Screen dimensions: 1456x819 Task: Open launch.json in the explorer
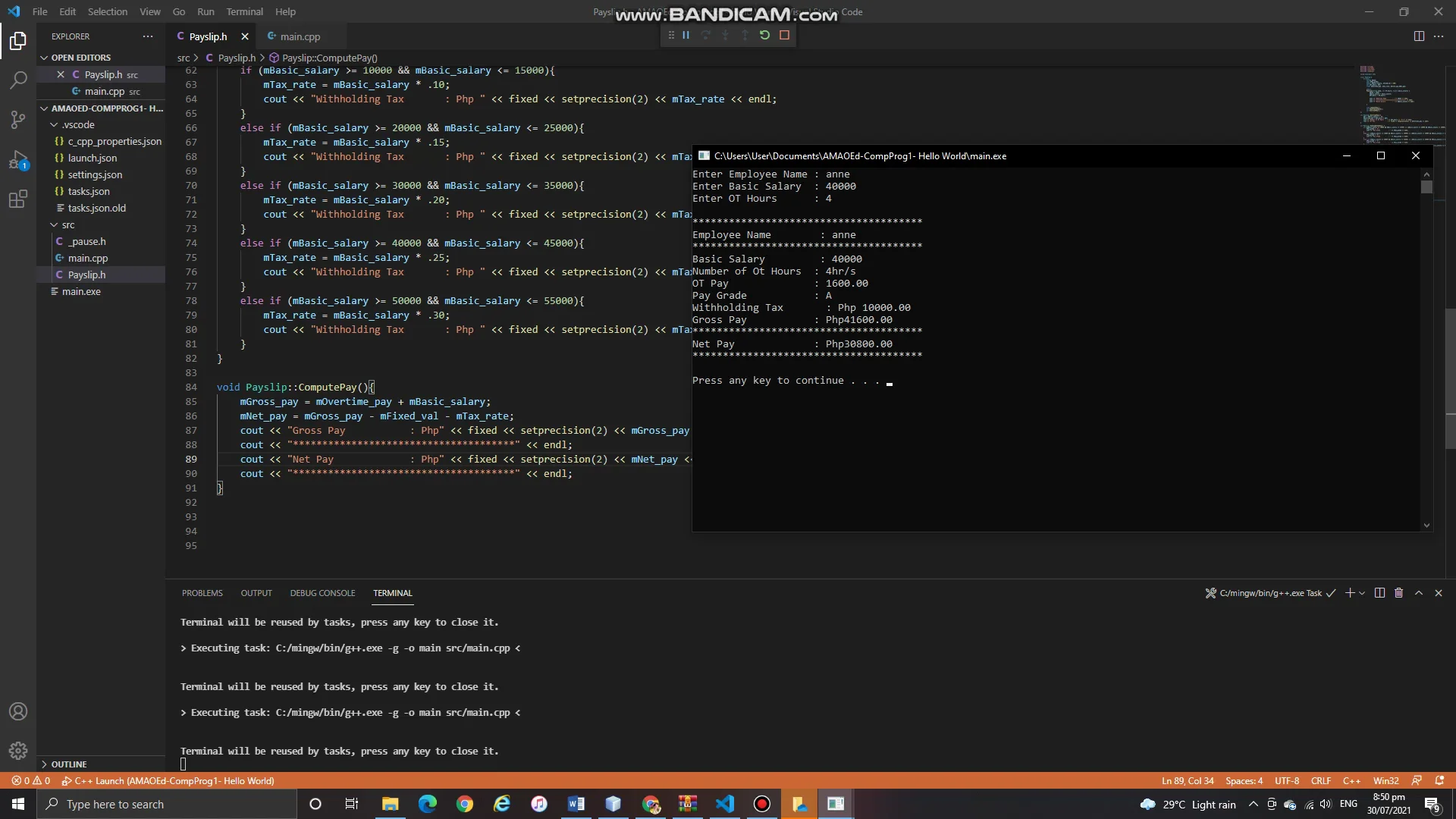pos(93,158)
